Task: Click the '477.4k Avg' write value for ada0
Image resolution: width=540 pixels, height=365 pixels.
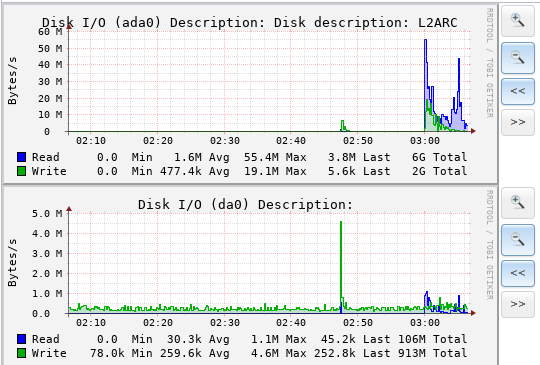Action: (x=195, y=171)
